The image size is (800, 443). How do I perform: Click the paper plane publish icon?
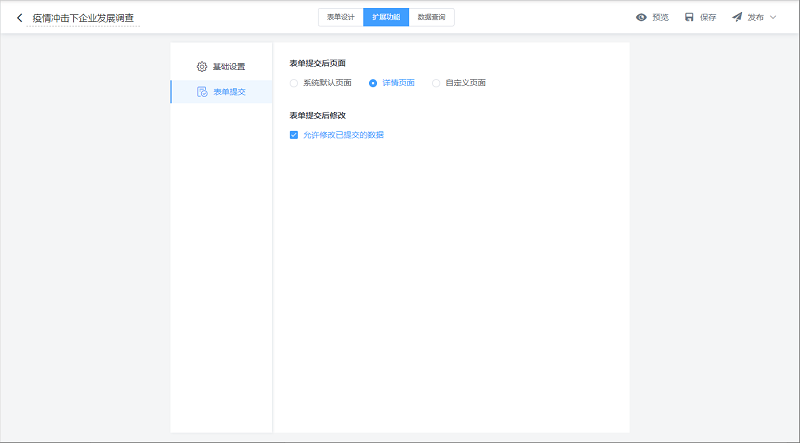737,17
